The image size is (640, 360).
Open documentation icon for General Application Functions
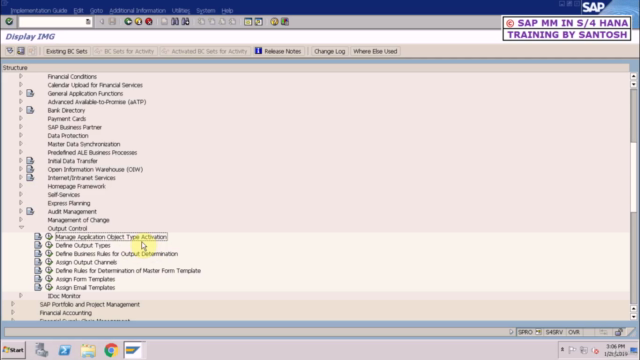(x=30, y=93)
